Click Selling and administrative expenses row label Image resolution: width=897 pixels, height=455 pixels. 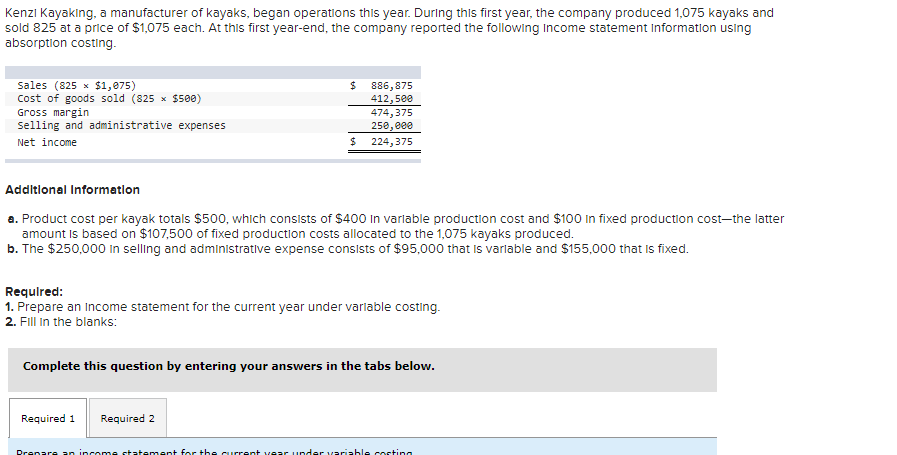click(121, 125)
